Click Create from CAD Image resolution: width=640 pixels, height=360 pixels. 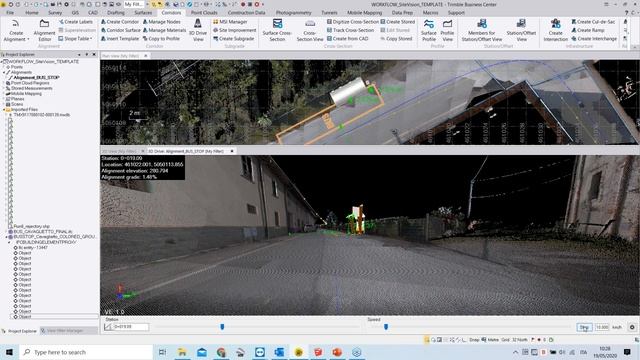[347, 38]
